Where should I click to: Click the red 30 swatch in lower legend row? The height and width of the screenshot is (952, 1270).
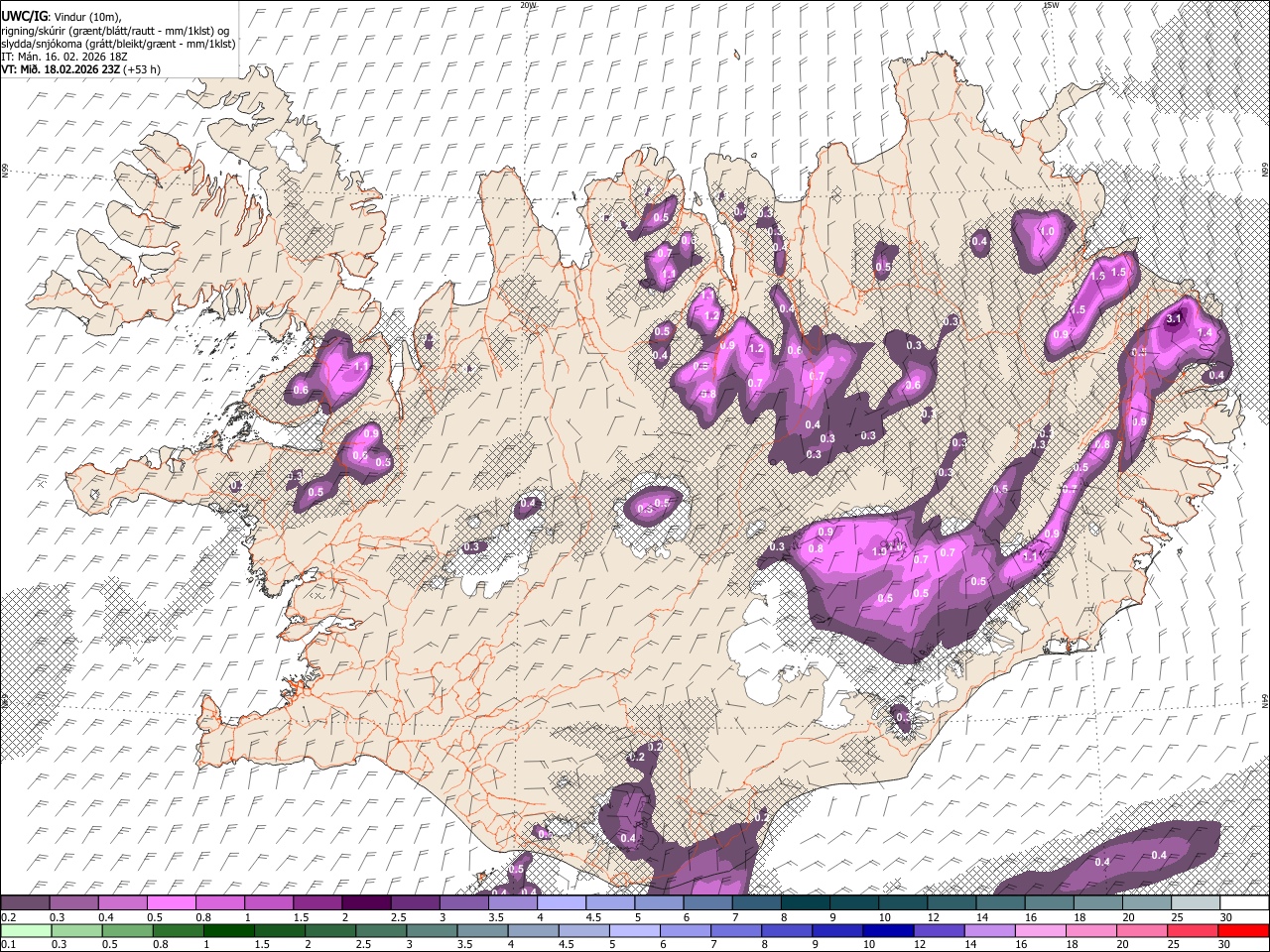click(x=1243, y=930)
